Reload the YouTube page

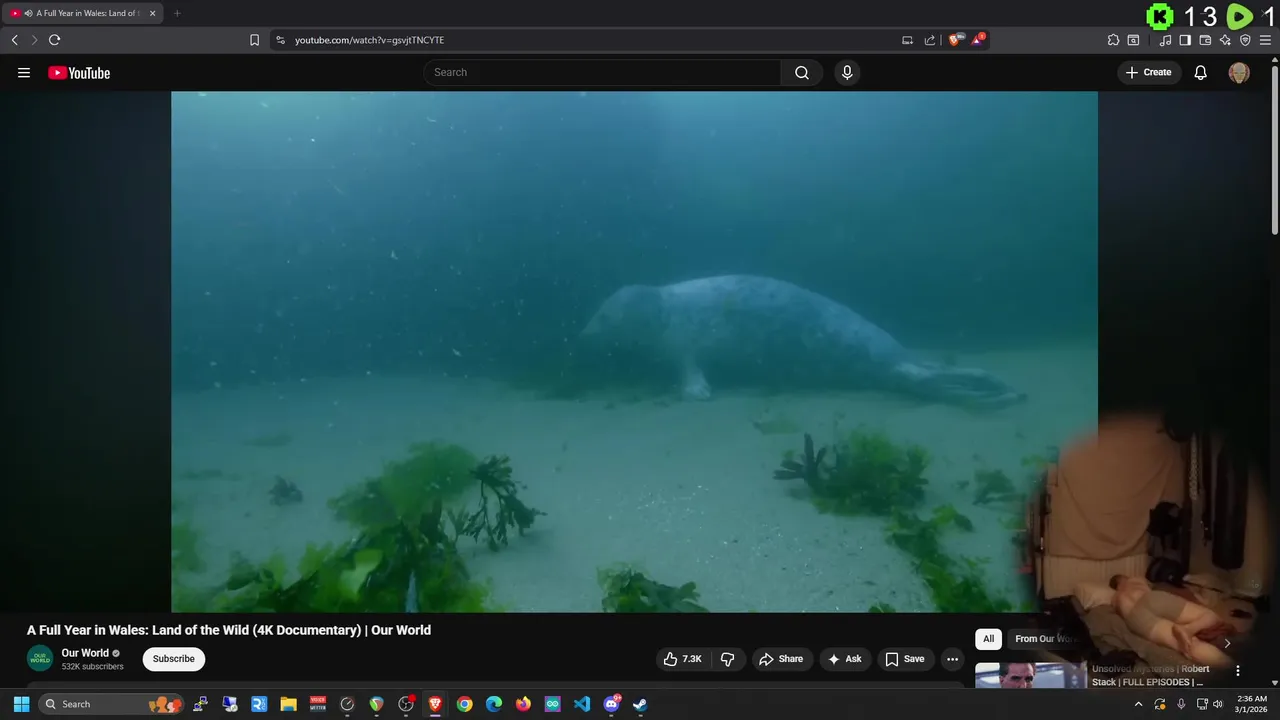(x=55, y=40)
